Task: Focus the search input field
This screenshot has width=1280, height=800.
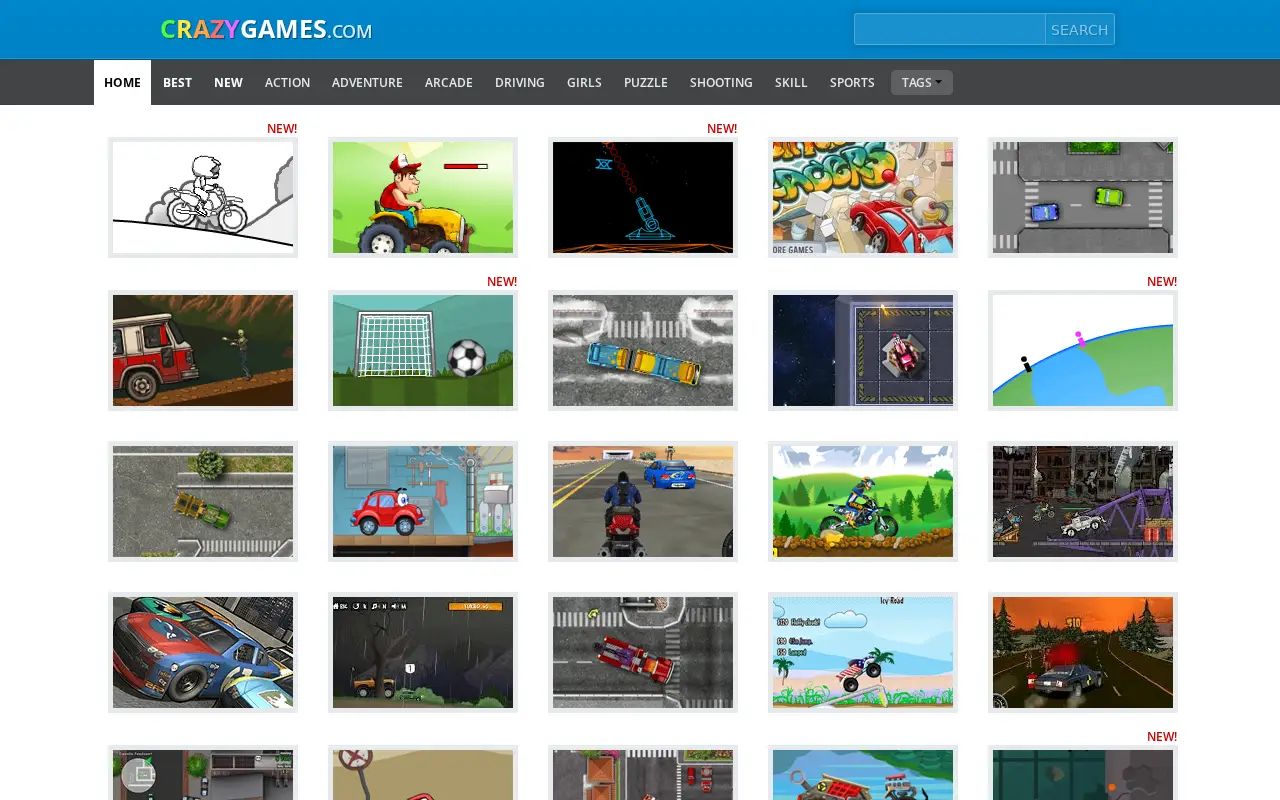Action: pyautogui.click(x=950, y=29)
